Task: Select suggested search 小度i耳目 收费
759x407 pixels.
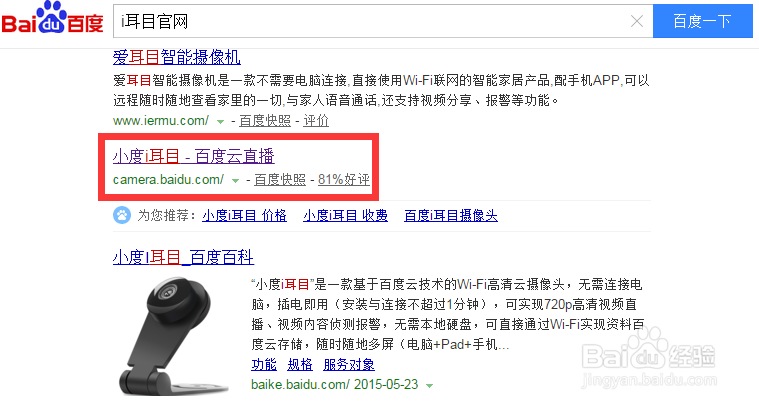Action: click(x=346, y=215)
